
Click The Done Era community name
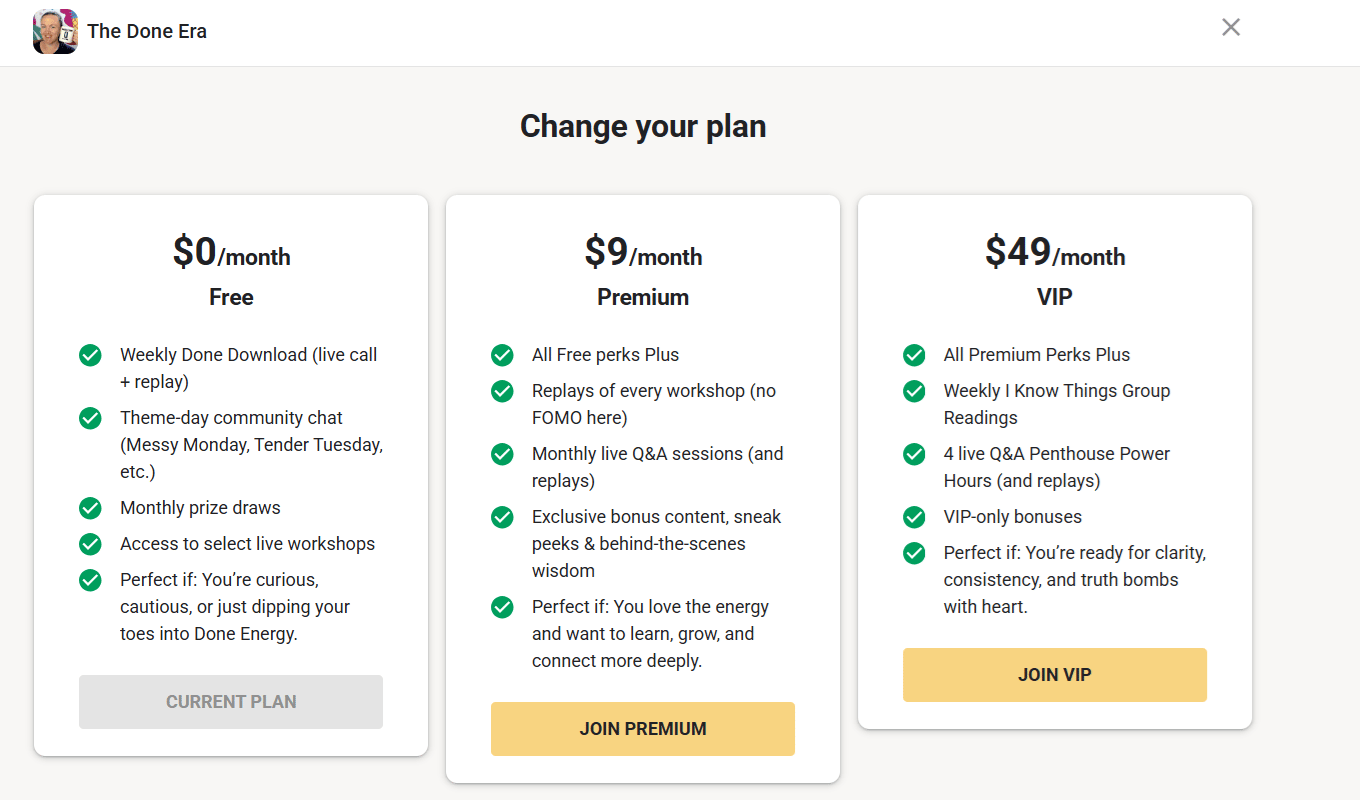point(147,31)
